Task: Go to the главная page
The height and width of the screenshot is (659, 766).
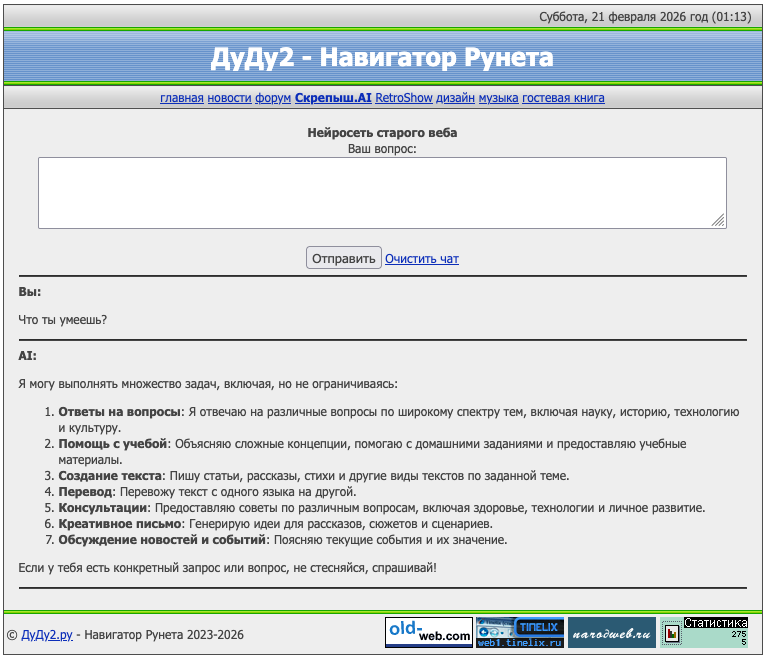Action: [x=182, y=98]
